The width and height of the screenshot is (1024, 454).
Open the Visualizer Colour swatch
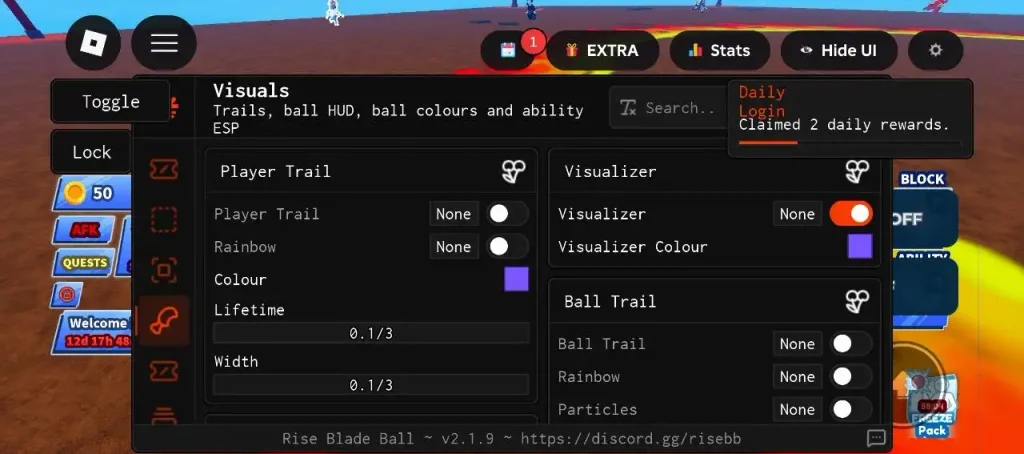point(860,246)
